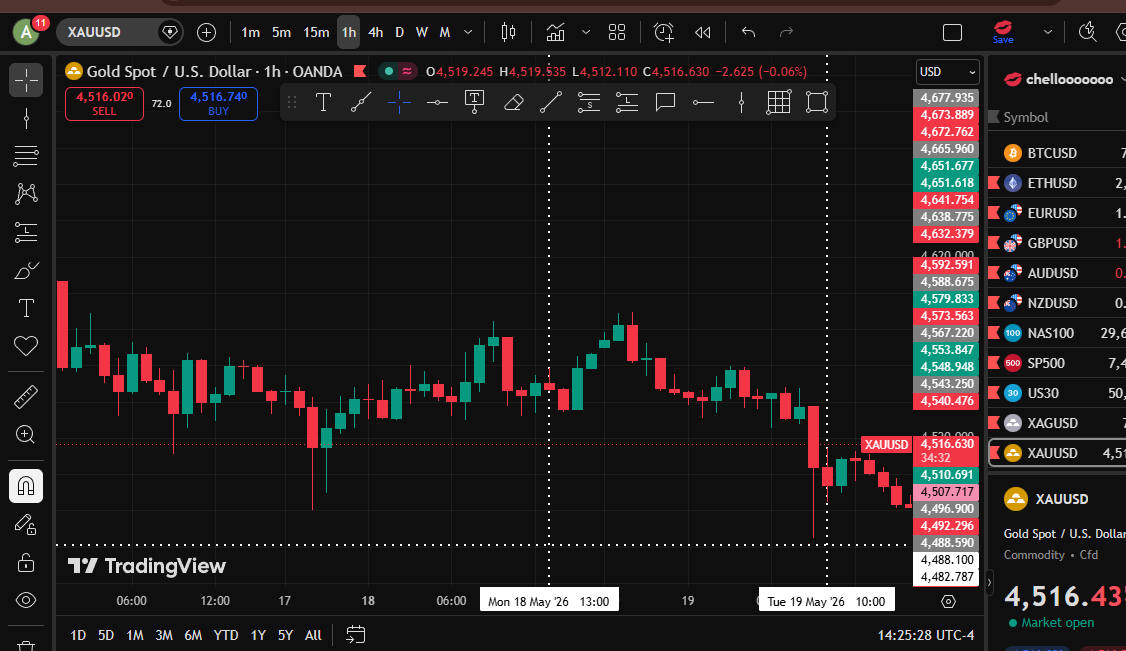
Task: Save the chart layout
Action: [1003, 32]
